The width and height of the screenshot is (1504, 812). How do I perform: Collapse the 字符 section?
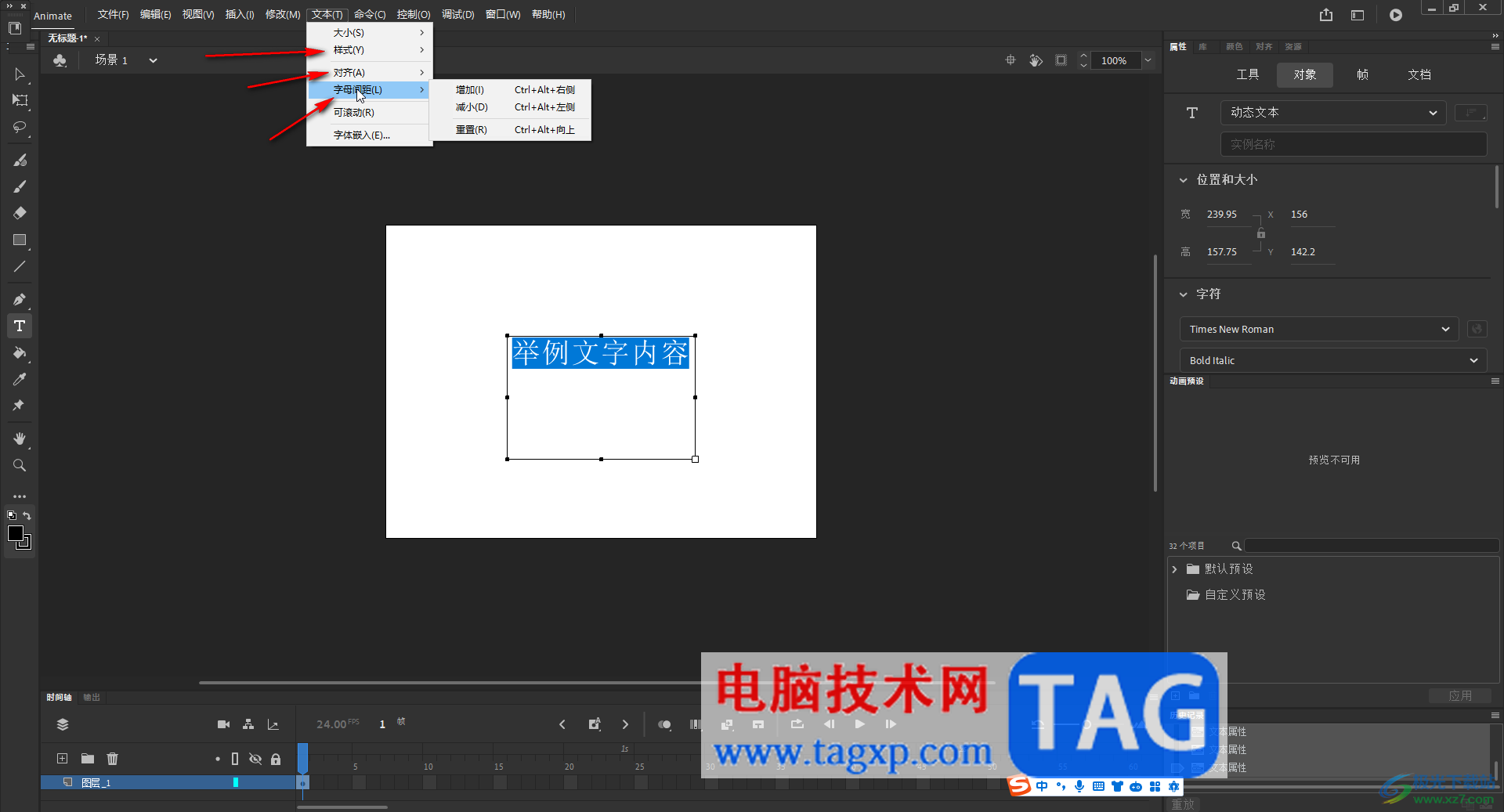(x=1183, y=294)
